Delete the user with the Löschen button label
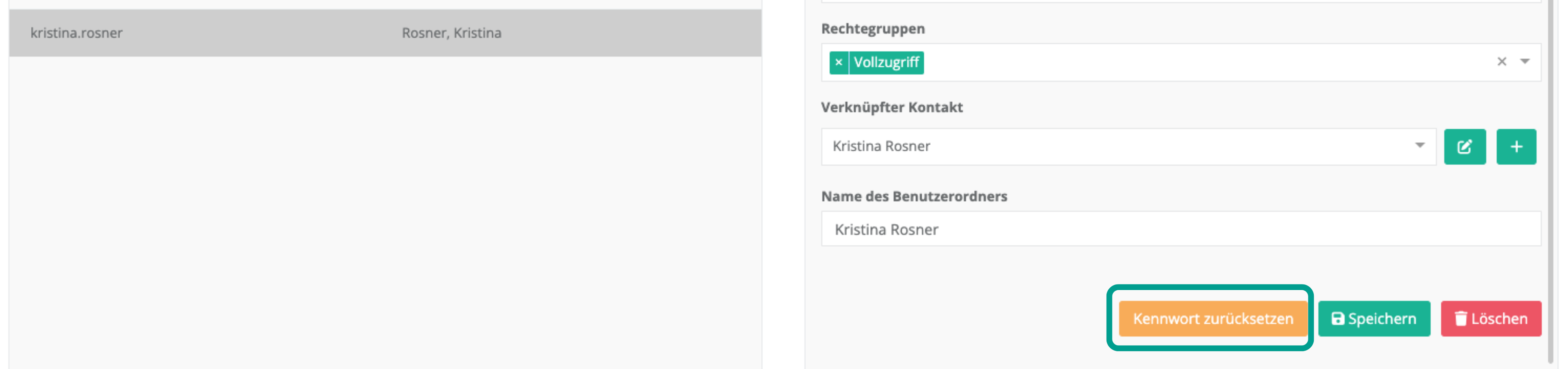The height and width of the screenshot is (369, 1568). click(x=1499, y=319)
